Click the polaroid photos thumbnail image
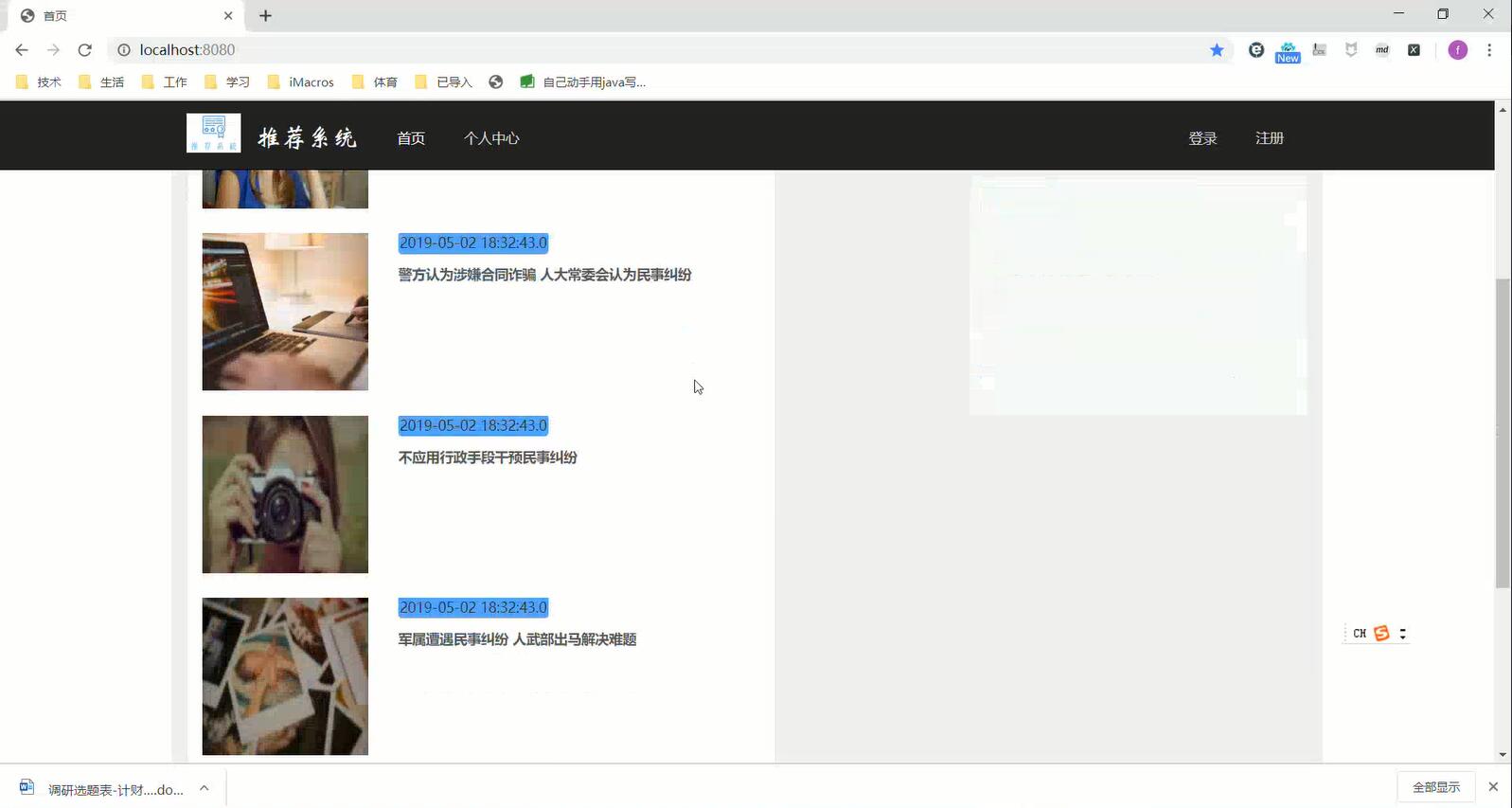Viewport: 1512px width, 808px height. click(285, 676)
